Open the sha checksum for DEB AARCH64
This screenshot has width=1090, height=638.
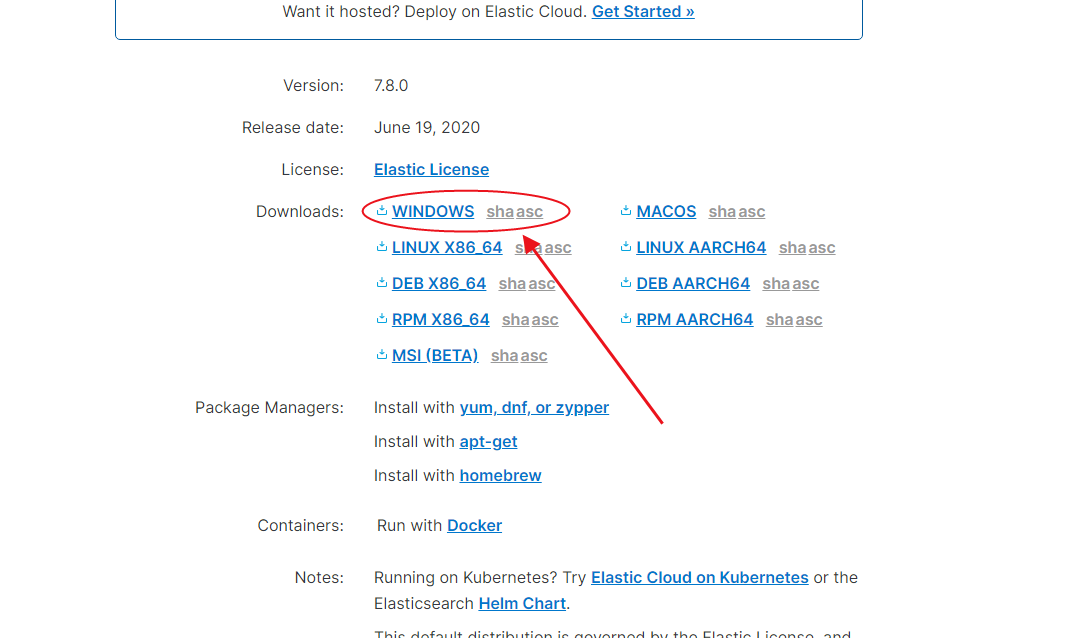pos(776,284)
